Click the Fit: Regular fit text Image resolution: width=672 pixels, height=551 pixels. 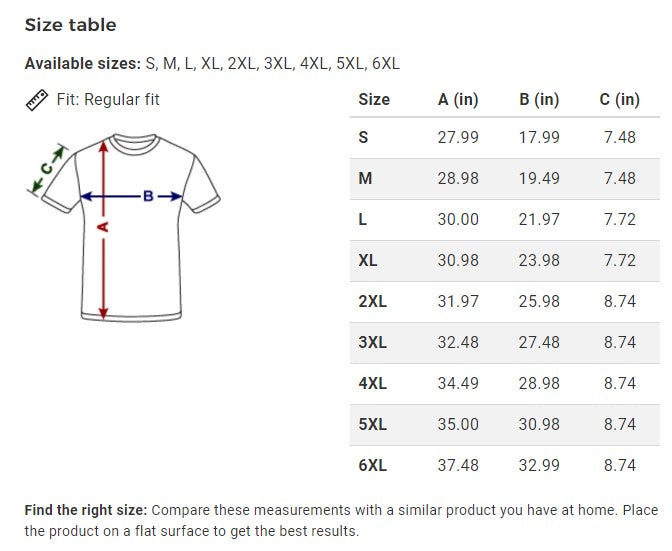[x=108, y=100]
